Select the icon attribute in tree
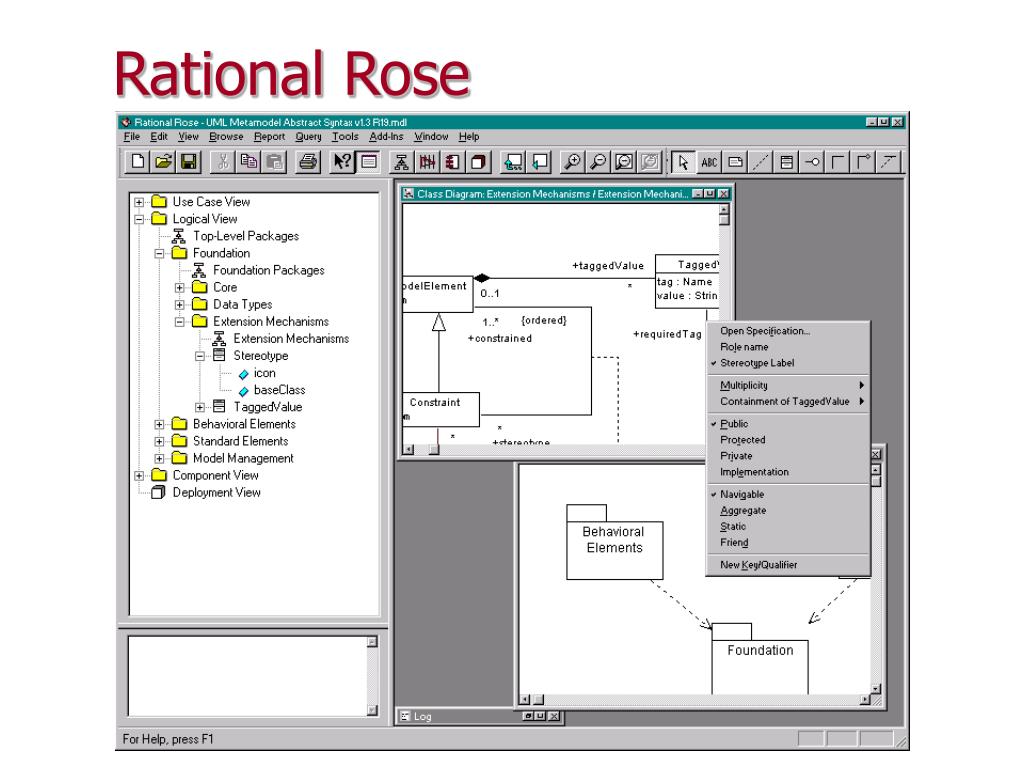The image size is (1024, 768). pyautogui.click(x=264, y=373)
